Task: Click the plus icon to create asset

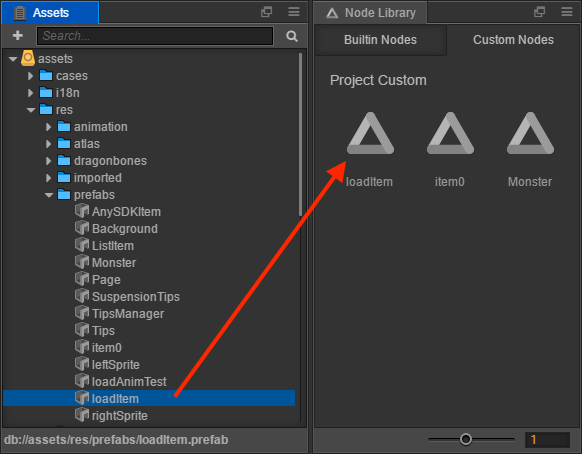Action: (x=17, y=36)
